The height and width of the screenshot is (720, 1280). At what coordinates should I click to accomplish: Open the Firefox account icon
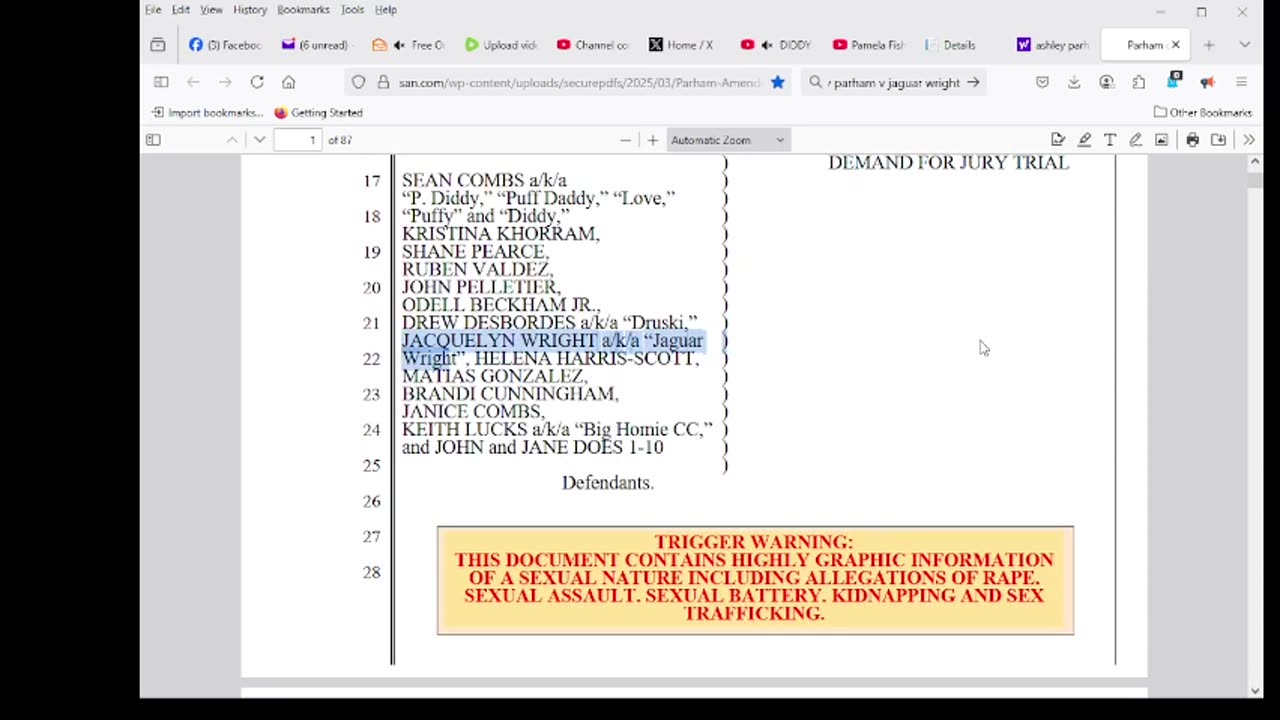pyautogui.click(x=1106, y=82)
